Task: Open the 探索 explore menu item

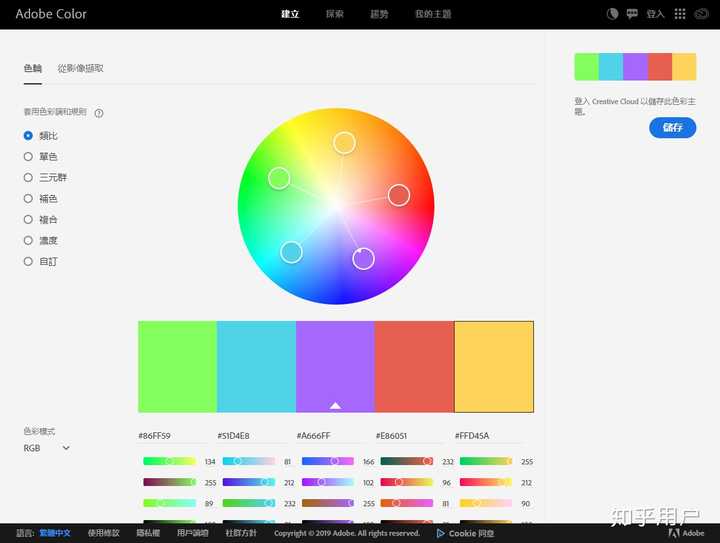Action: pyautogui.click(x=335, y=14)
